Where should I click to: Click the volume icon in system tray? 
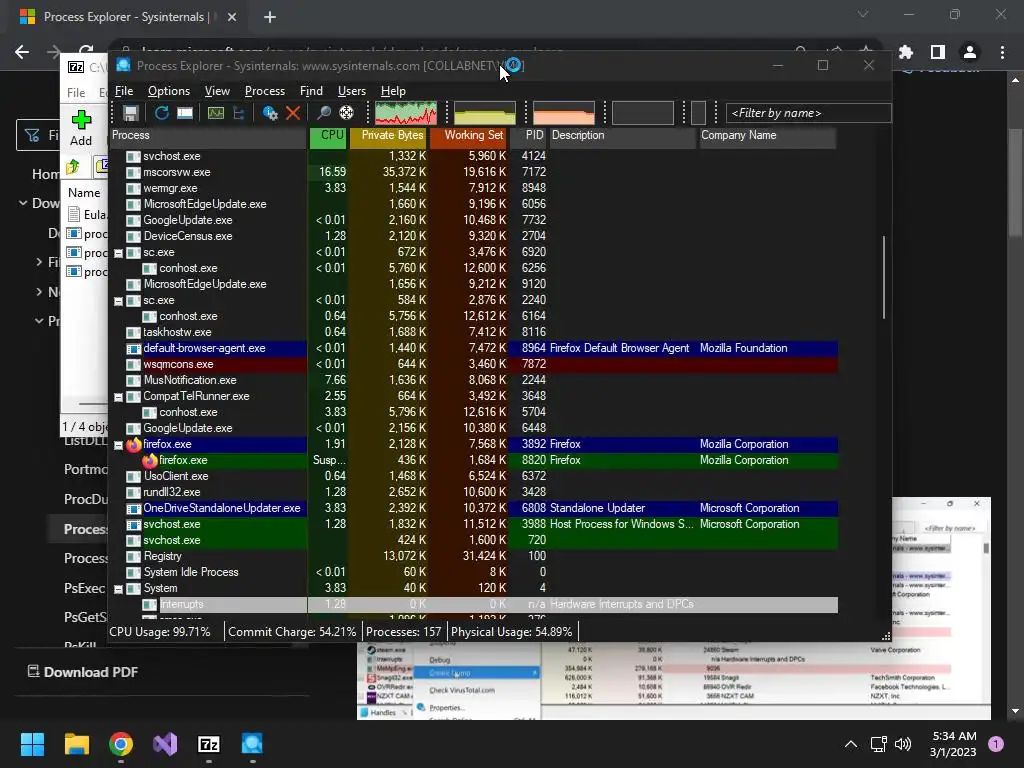coord(903,744)
